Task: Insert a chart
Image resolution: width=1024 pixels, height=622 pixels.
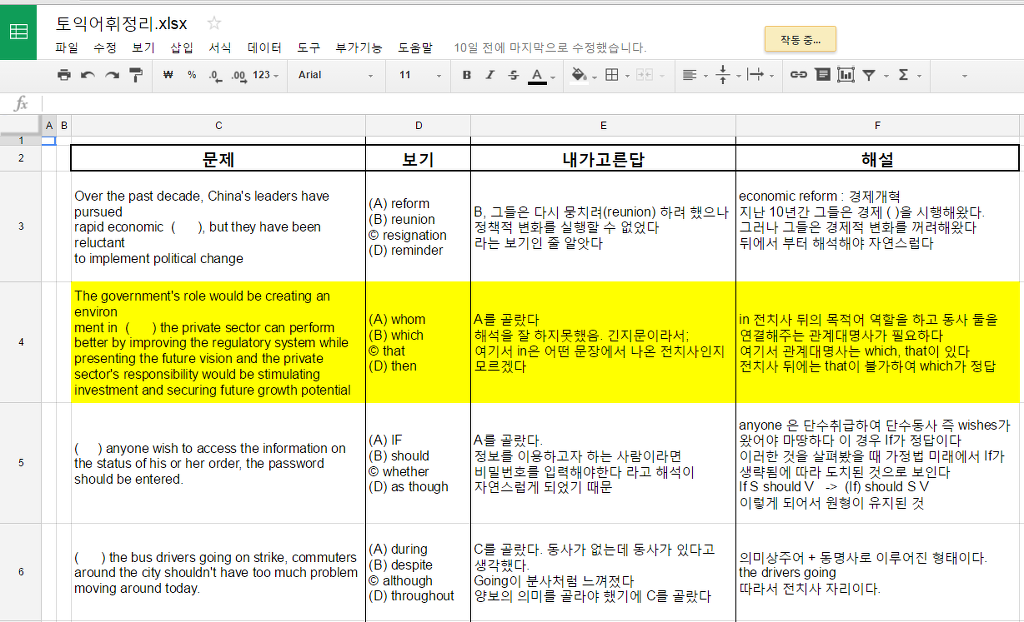Action: pyautogui.click(x=846, y=75)
